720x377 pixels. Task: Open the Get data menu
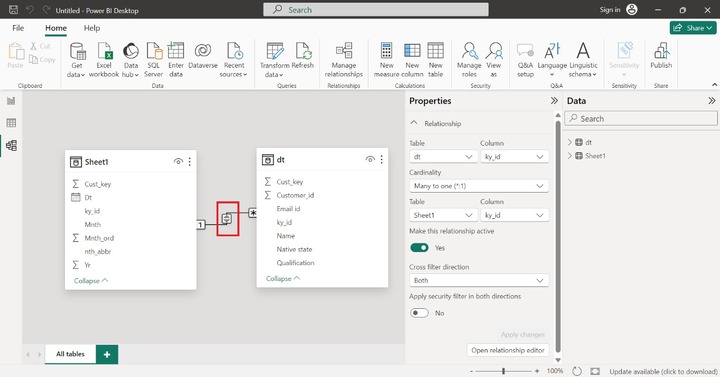click(x=77, y=60)
